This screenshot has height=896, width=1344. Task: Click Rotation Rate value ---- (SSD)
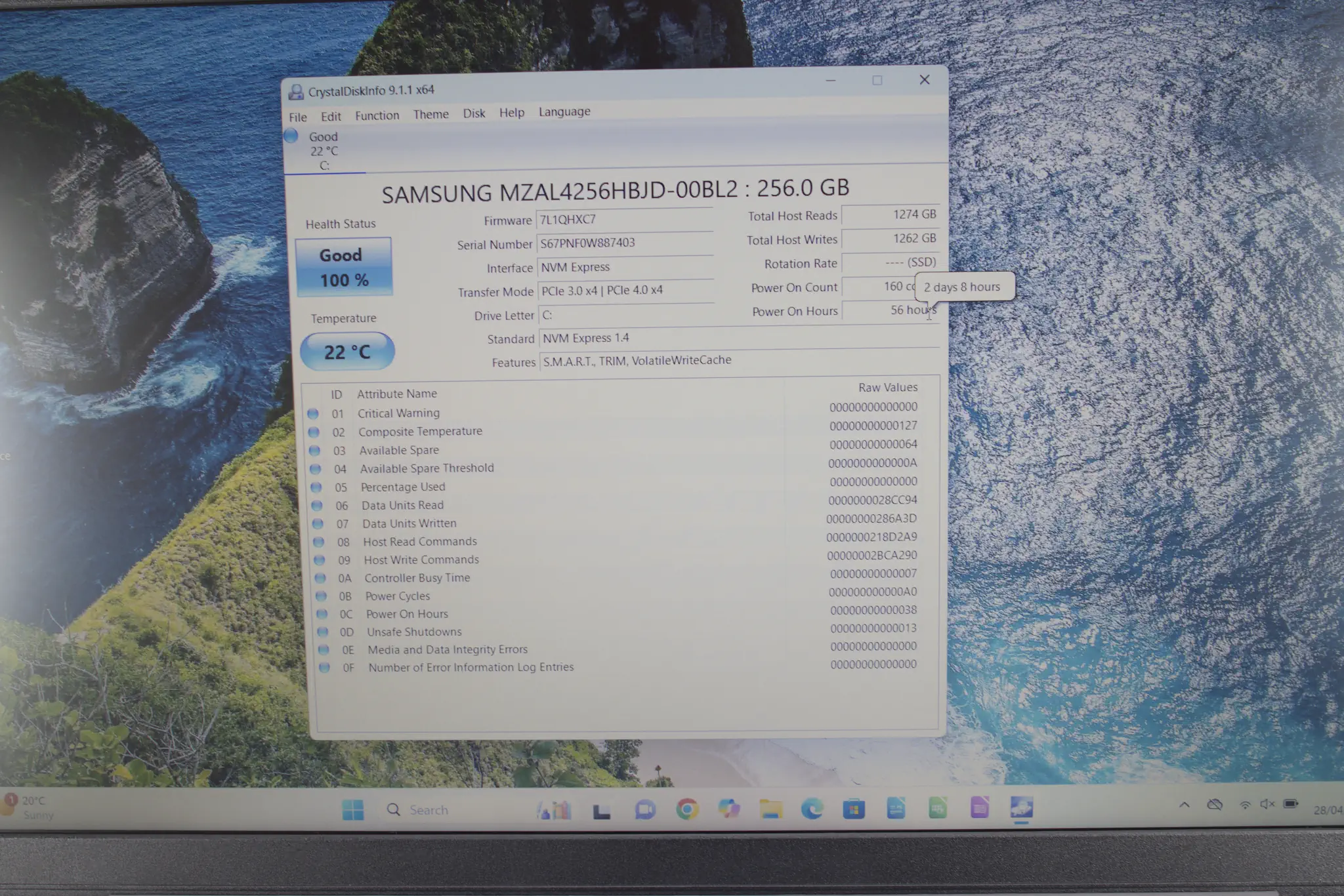pyautogui.click(x=890, y=262)
